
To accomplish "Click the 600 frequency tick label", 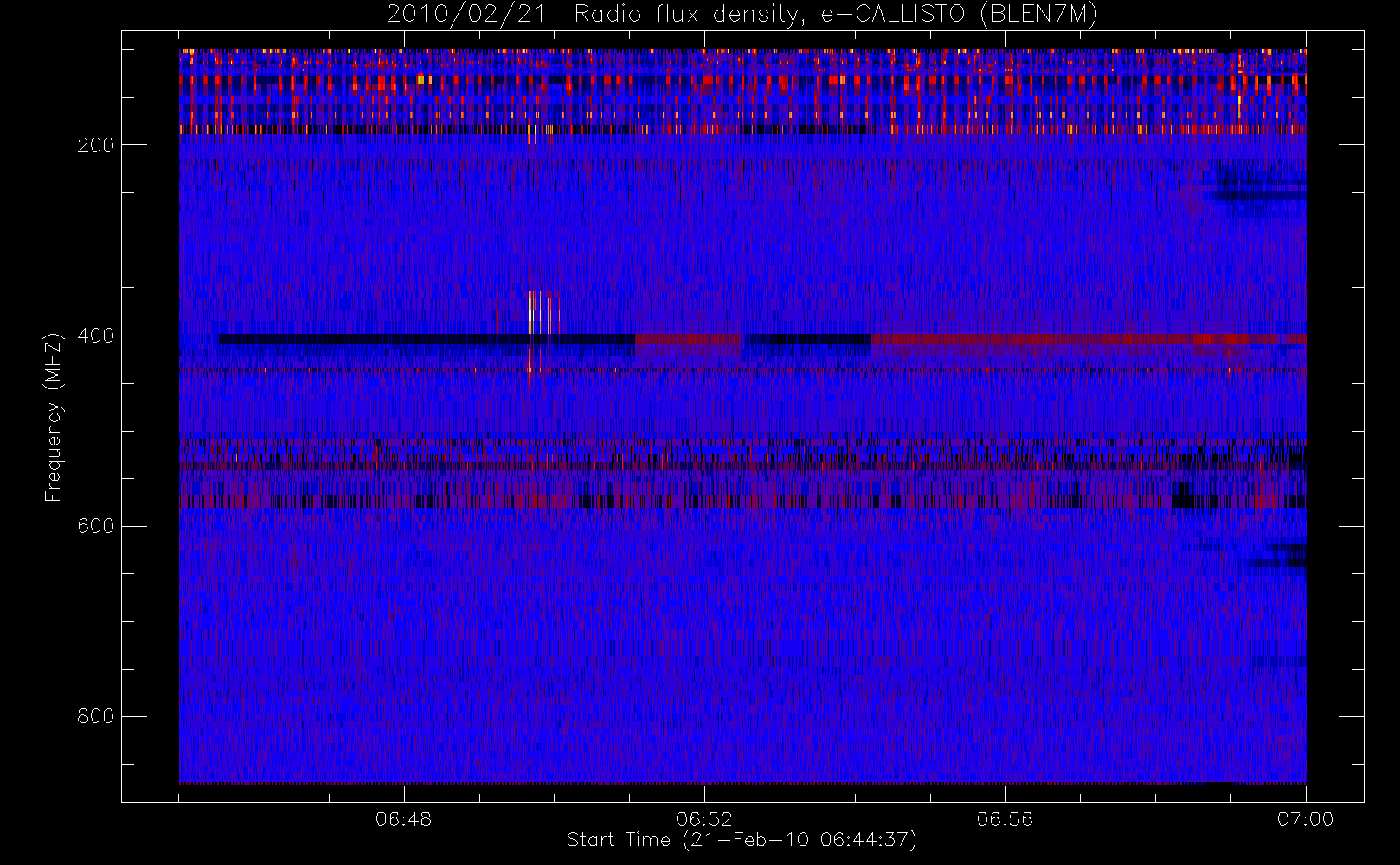I will 95,526.
